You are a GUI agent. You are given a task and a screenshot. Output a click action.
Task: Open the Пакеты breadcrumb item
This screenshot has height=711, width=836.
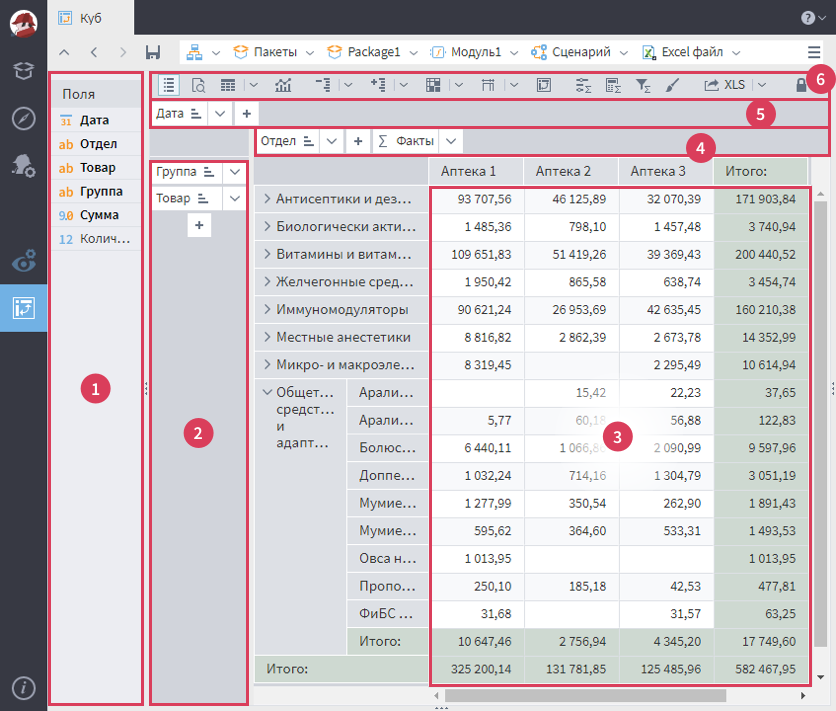tap(267, 52)
